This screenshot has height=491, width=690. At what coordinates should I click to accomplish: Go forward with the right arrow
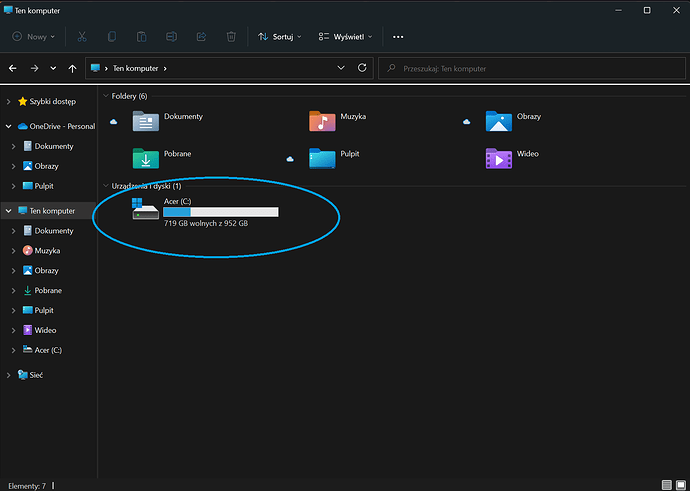point(34,68)
